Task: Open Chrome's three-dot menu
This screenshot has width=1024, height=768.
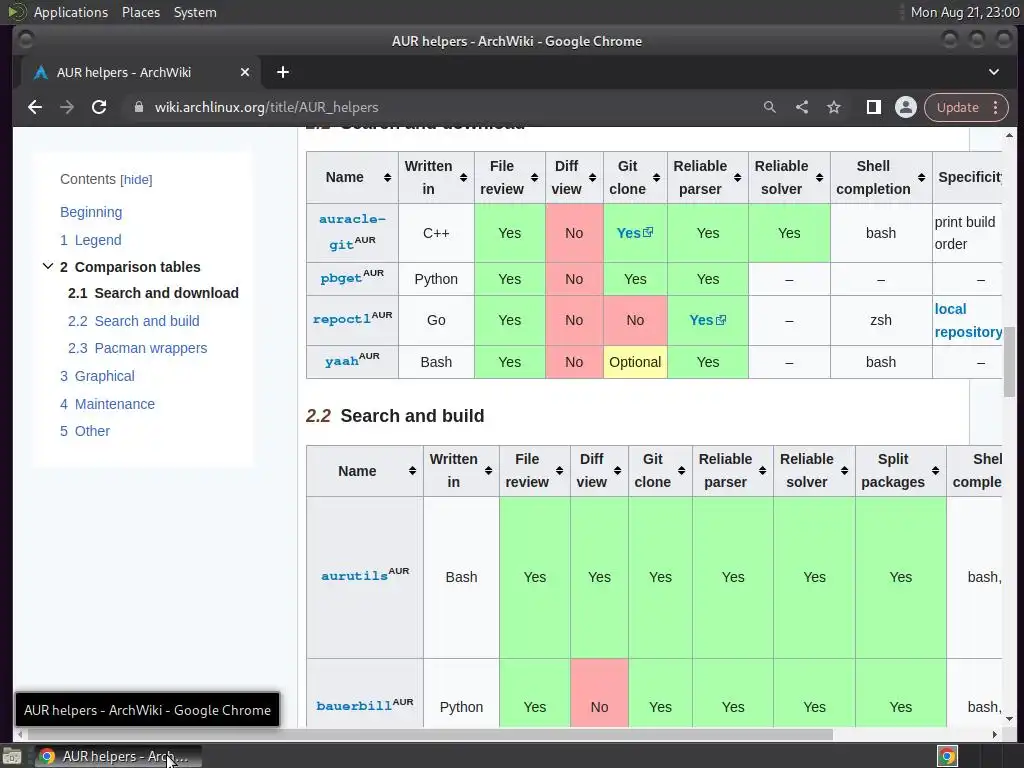Action: click(x=995, y=107)
